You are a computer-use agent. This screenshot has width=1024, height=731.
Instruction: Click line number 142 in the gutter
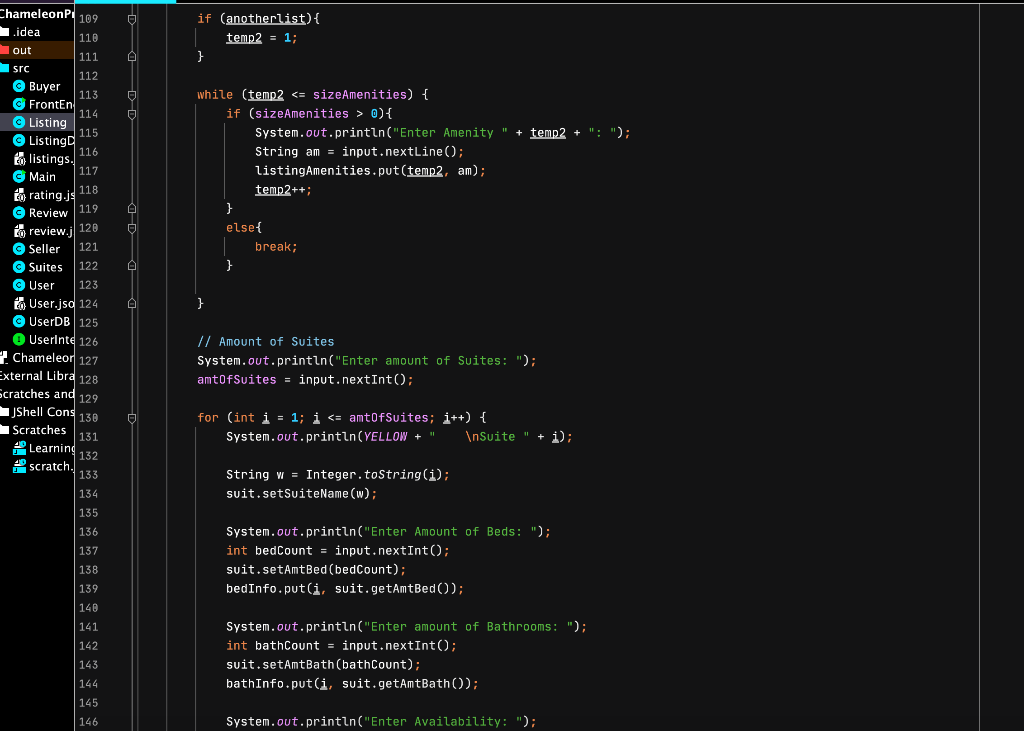tap(88, 645)
